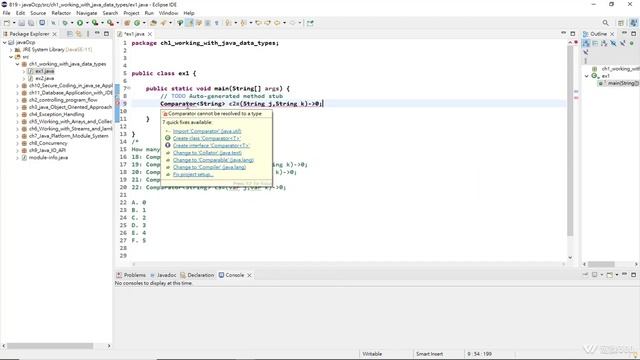Click the Save toolbar icon
The width and height of the screenshot is (640, 360).
point(21,23)
